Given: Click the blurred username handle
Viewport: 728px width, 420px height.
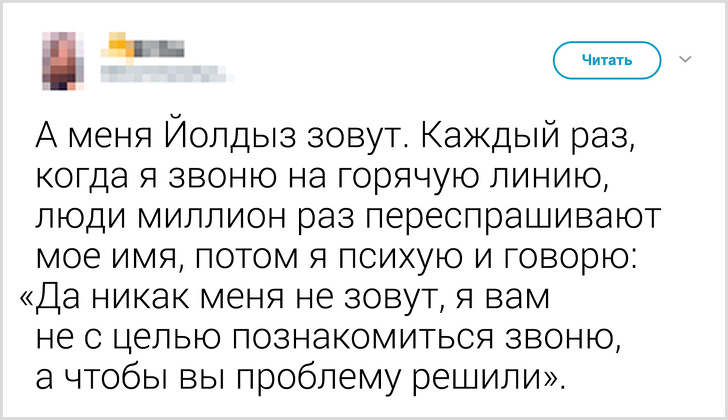Looking at the screenshot, I should tap(167, 72).
